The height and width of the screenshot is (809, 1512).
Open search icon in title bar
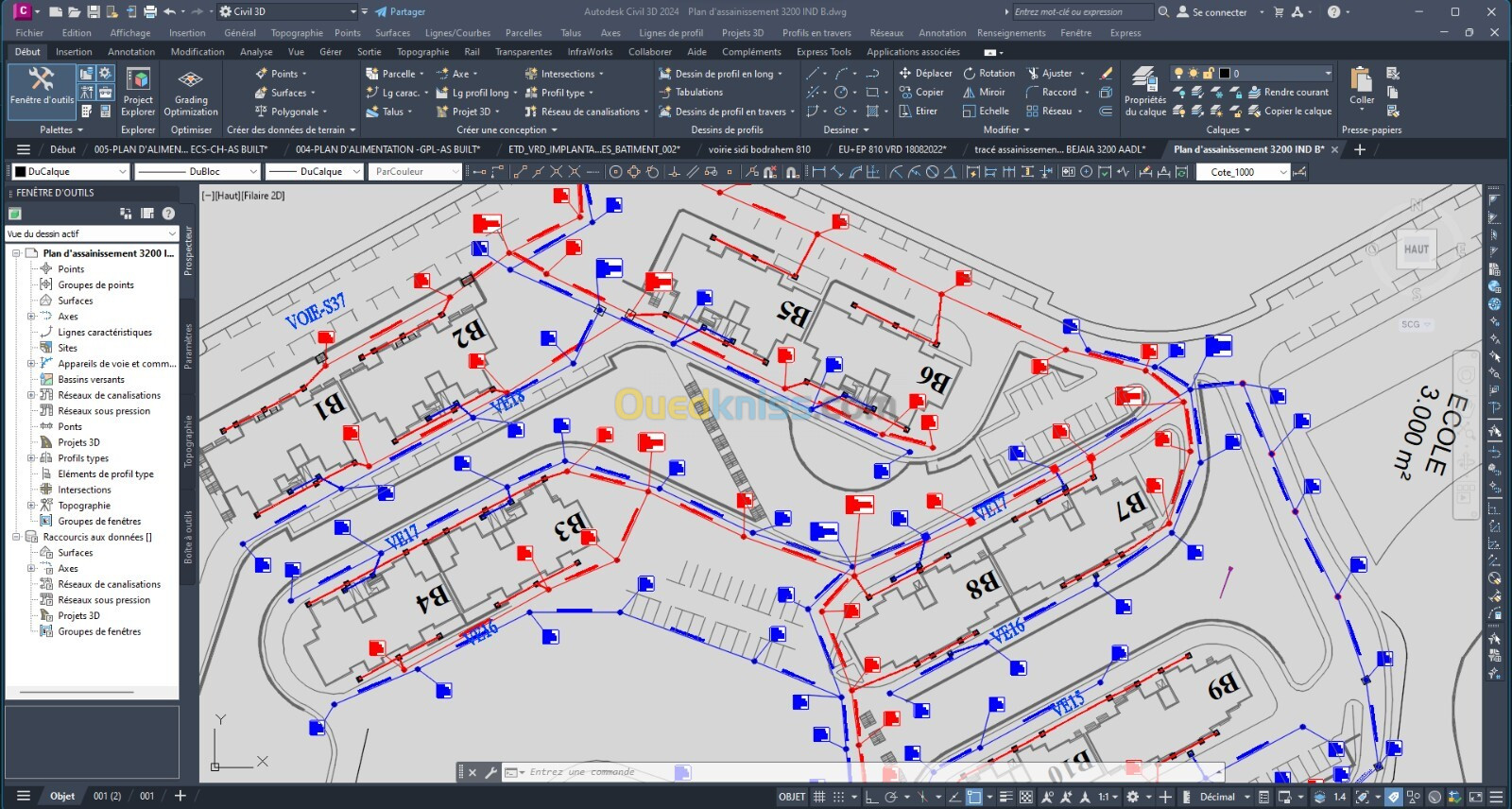point(1163,12)
